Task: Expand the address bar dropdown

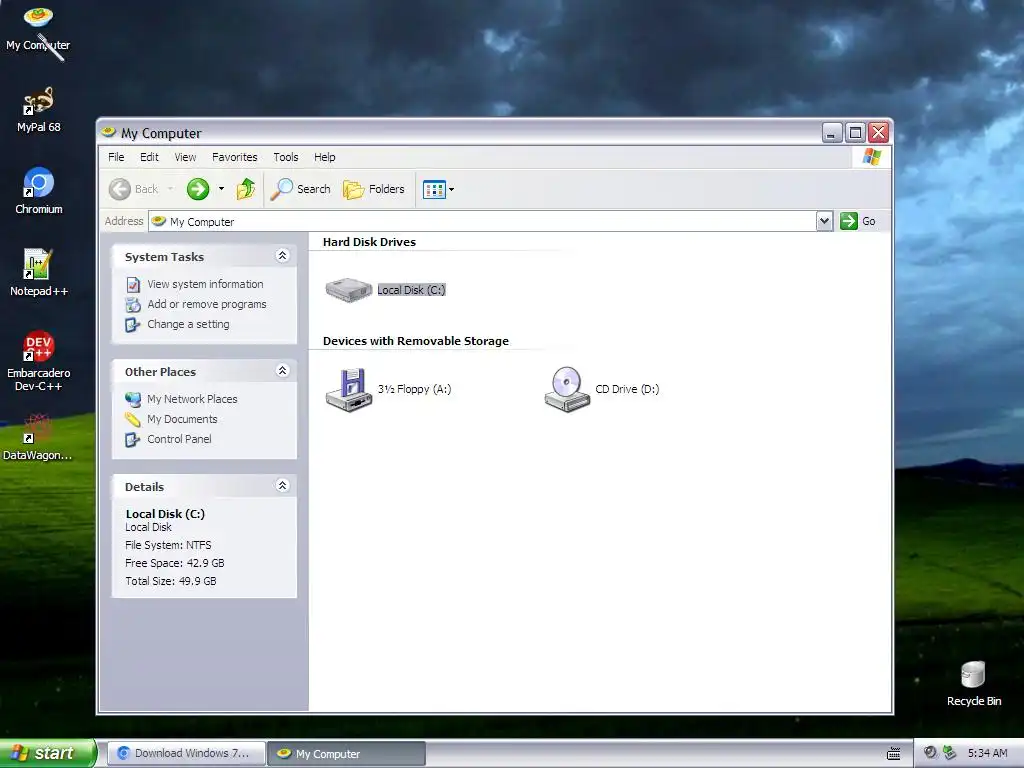Action: [x=824, y=221]
